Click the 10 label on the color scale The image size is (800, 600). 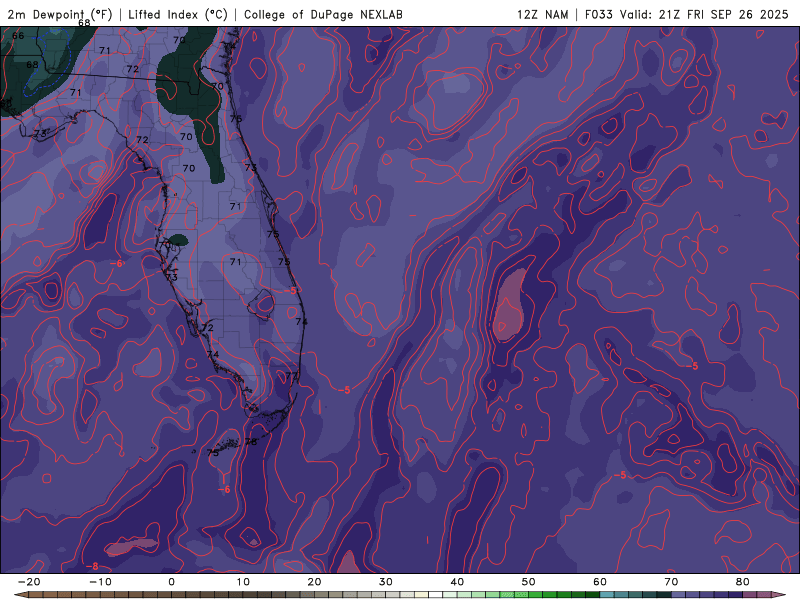pyautogui.click(x=243, y=582)
